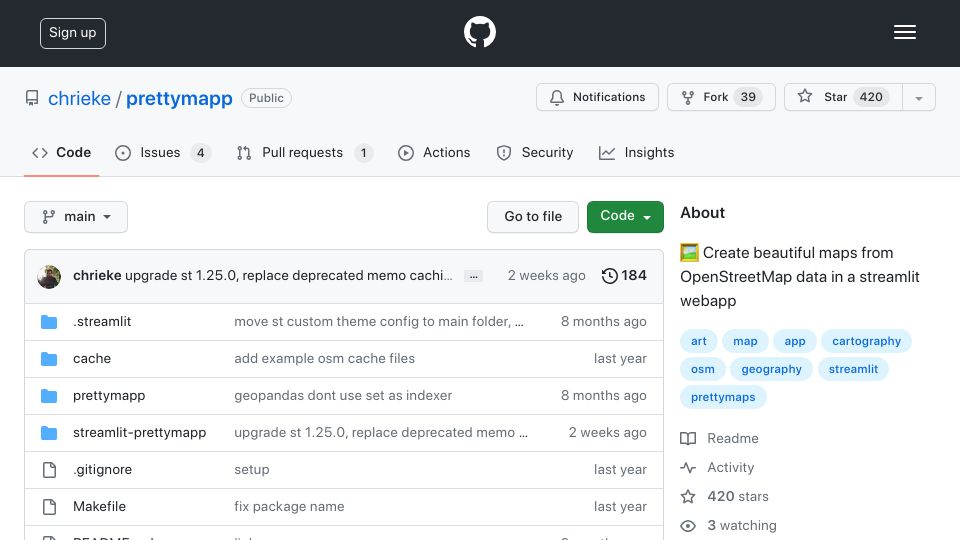Open the 'fix package name' commit
This screenshot has width=960, height=540.
click(x=289, y=506)
